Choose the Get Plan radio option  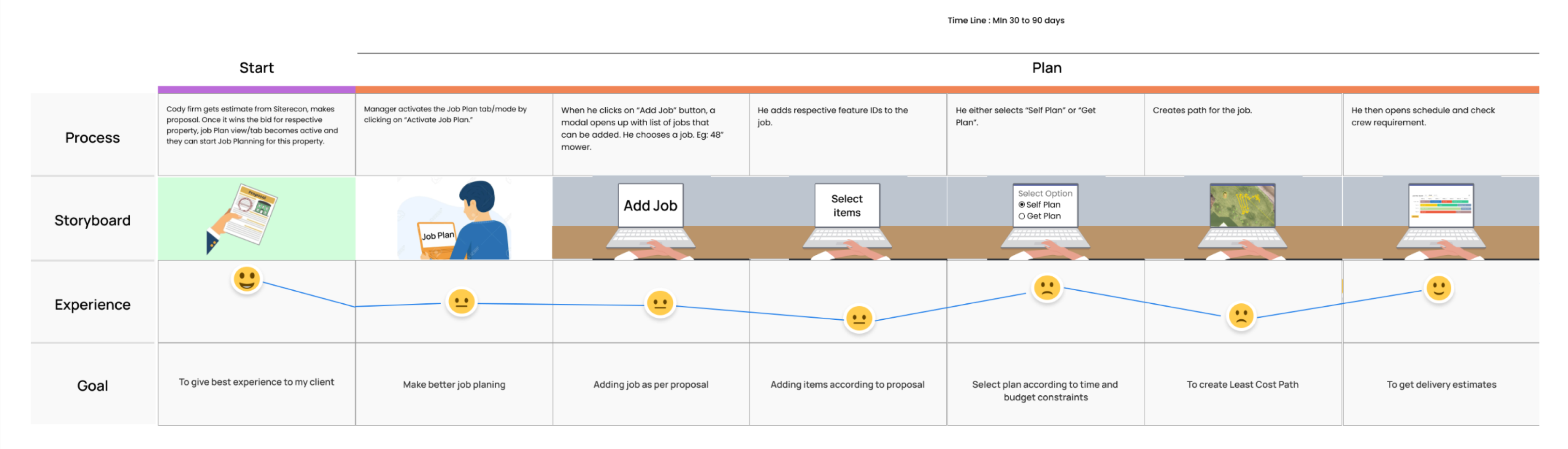tap(1022, 216)
